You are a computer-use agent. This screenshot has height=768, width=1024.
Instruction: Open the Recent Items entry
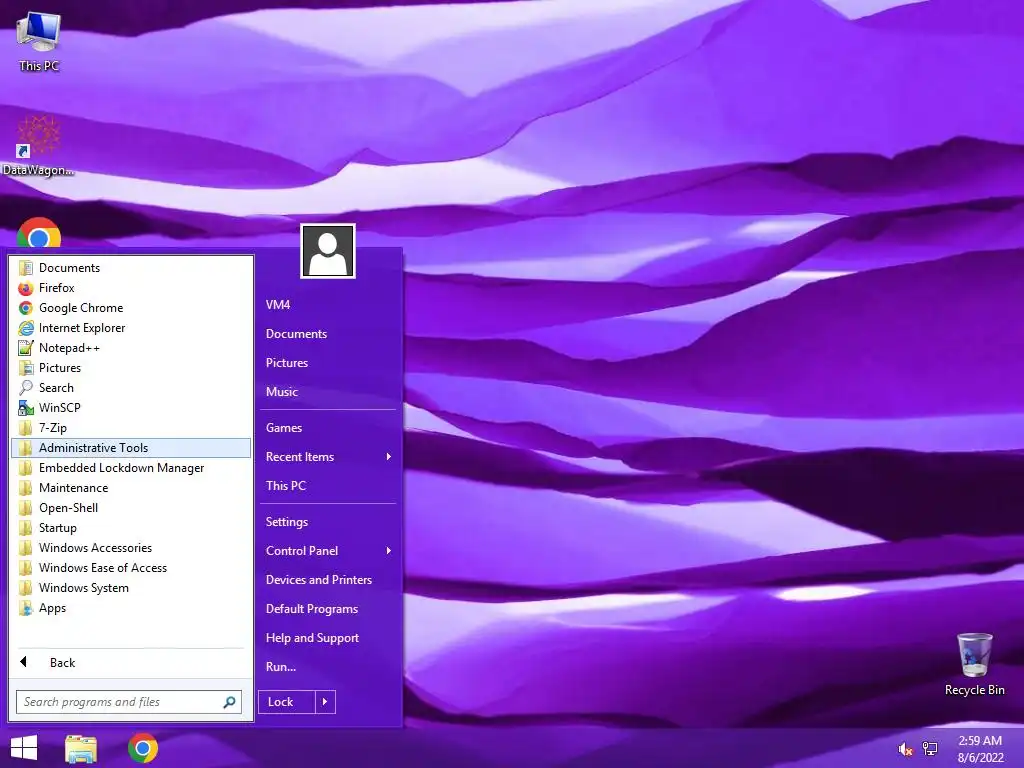[x=328, y=457]
